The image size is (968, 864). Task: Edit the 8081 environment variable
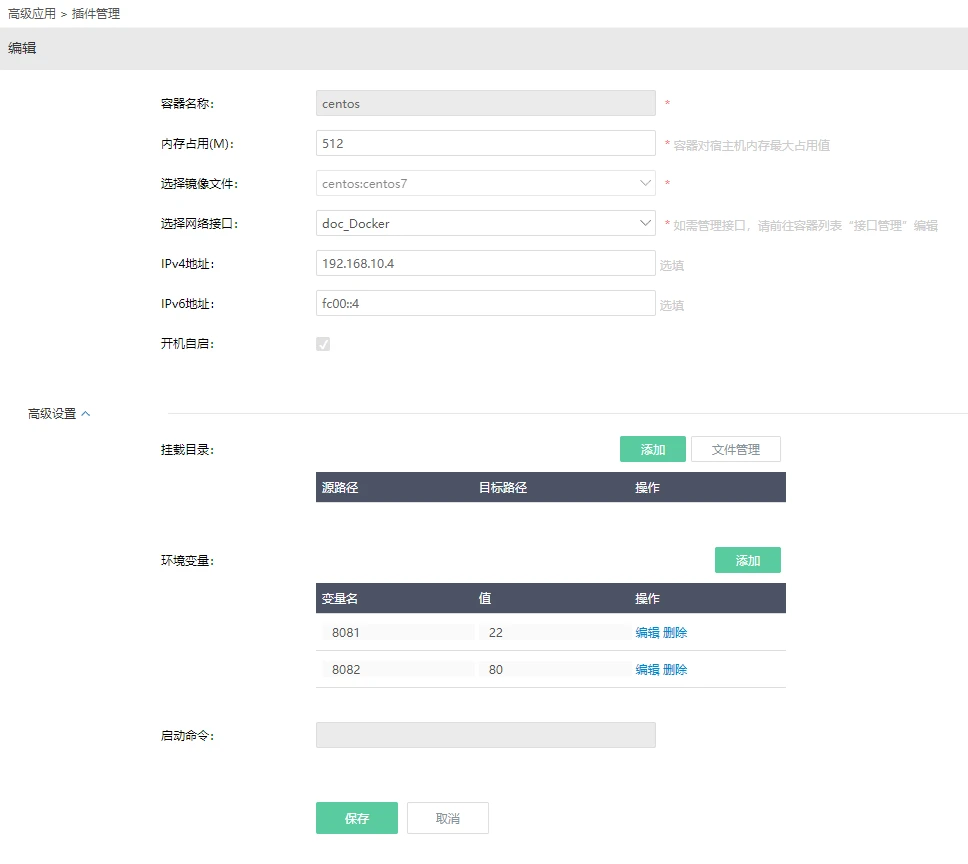647,633
